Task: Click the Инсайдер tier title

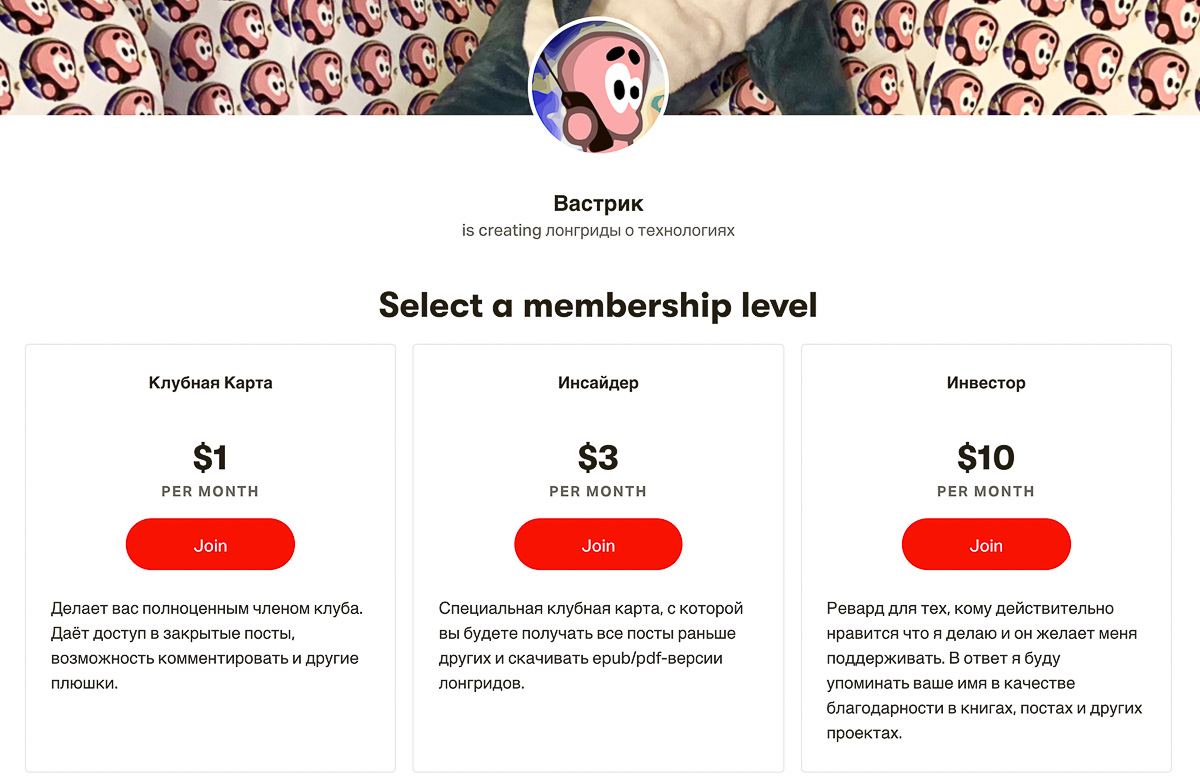Action: [x=598, y=382]
